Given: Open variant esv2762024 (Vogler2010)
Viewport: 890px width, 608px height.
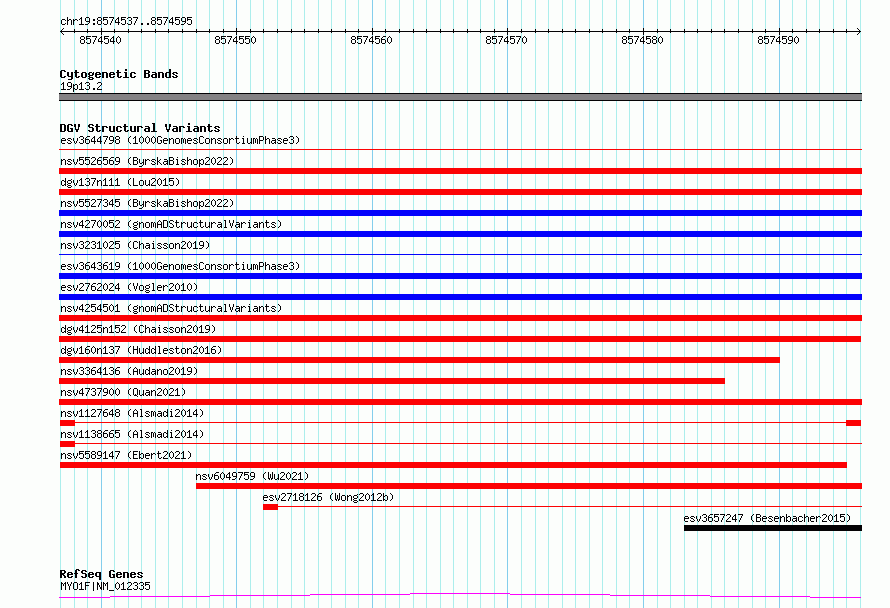Looking at the screenshot, I should click(129, 287).
